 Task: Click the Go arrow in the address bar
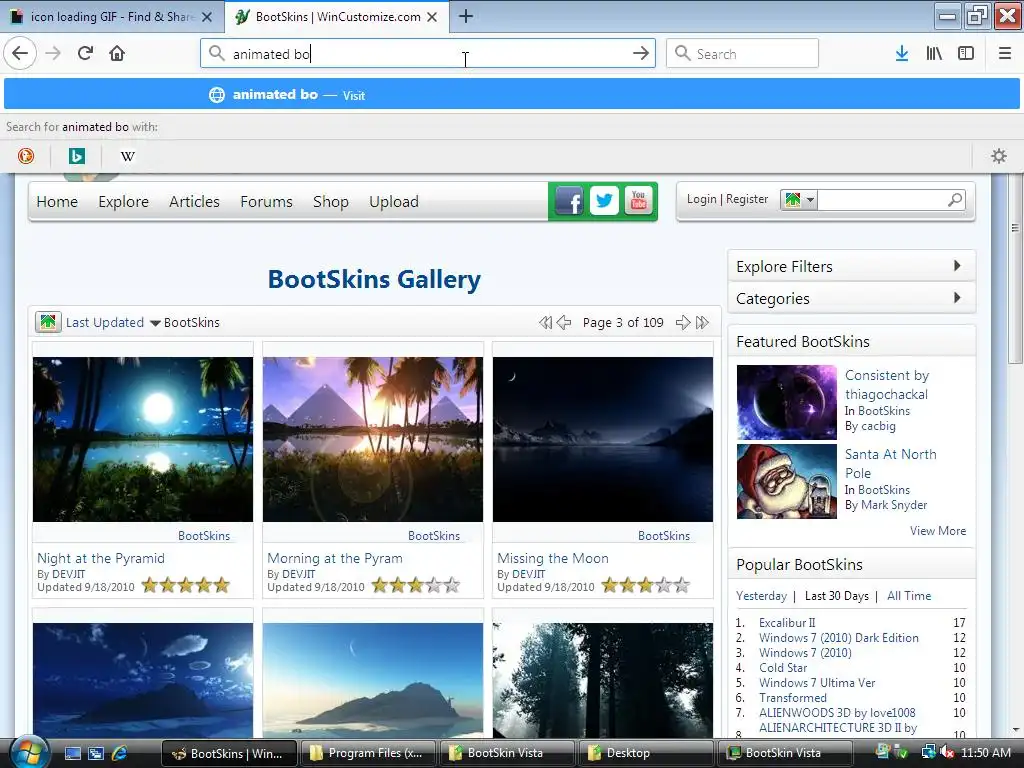click(641, 53)
